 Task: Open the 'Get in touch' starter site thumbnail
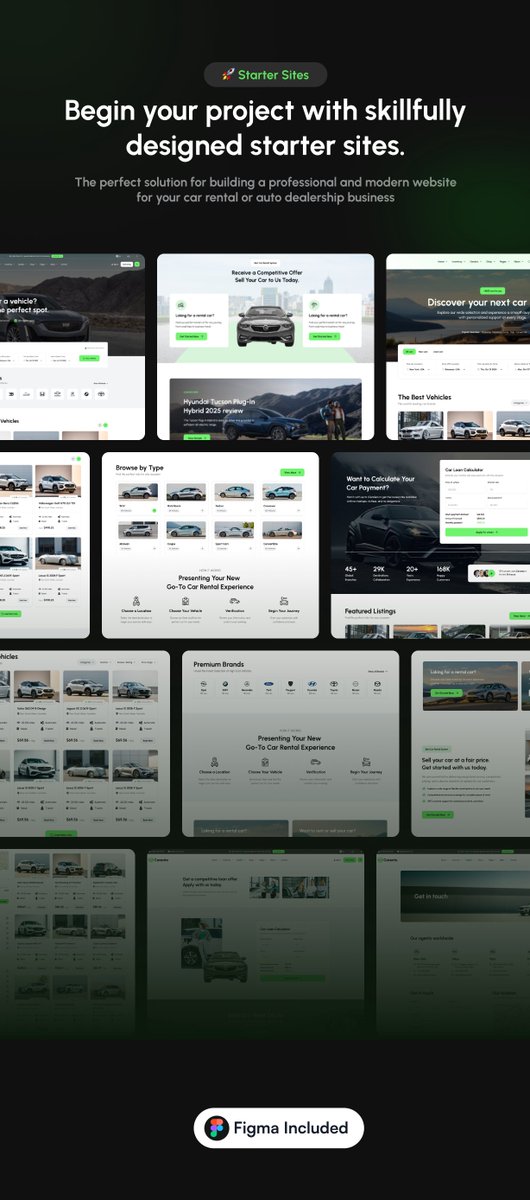tap(453, 943)
